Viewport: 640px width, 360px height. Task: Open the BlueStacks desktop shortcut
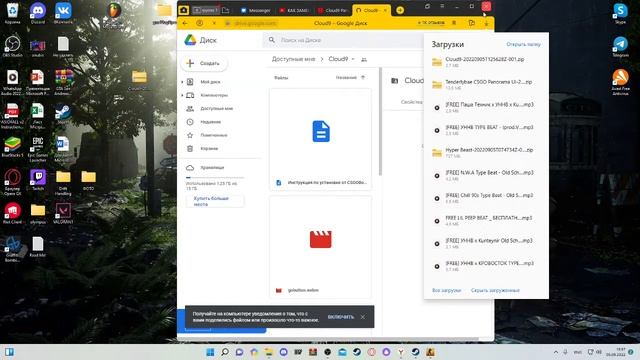pos(12,147)
